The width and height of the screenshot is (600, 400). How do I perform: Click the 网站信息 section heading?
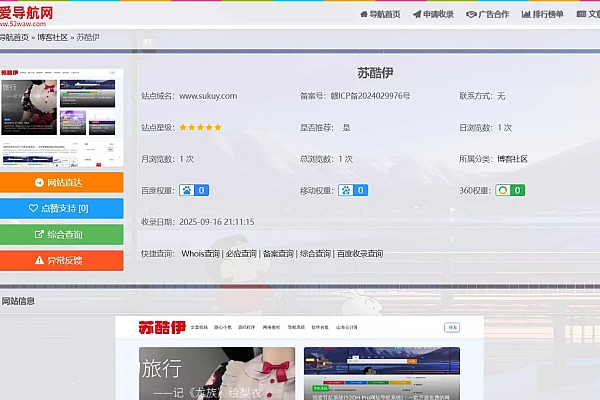pyautogui.click(x=18, y=301)
